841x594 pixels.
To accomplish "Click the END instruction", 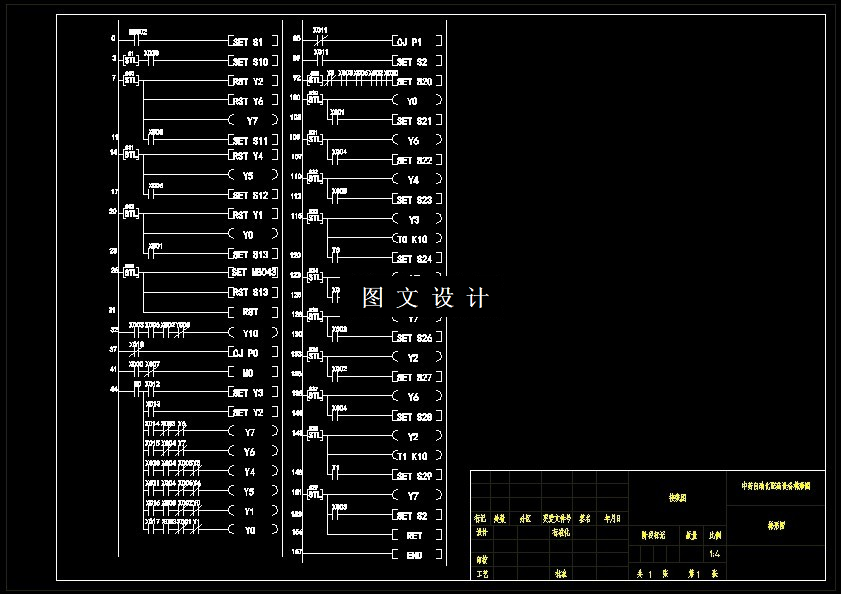I will click(417, 555).
